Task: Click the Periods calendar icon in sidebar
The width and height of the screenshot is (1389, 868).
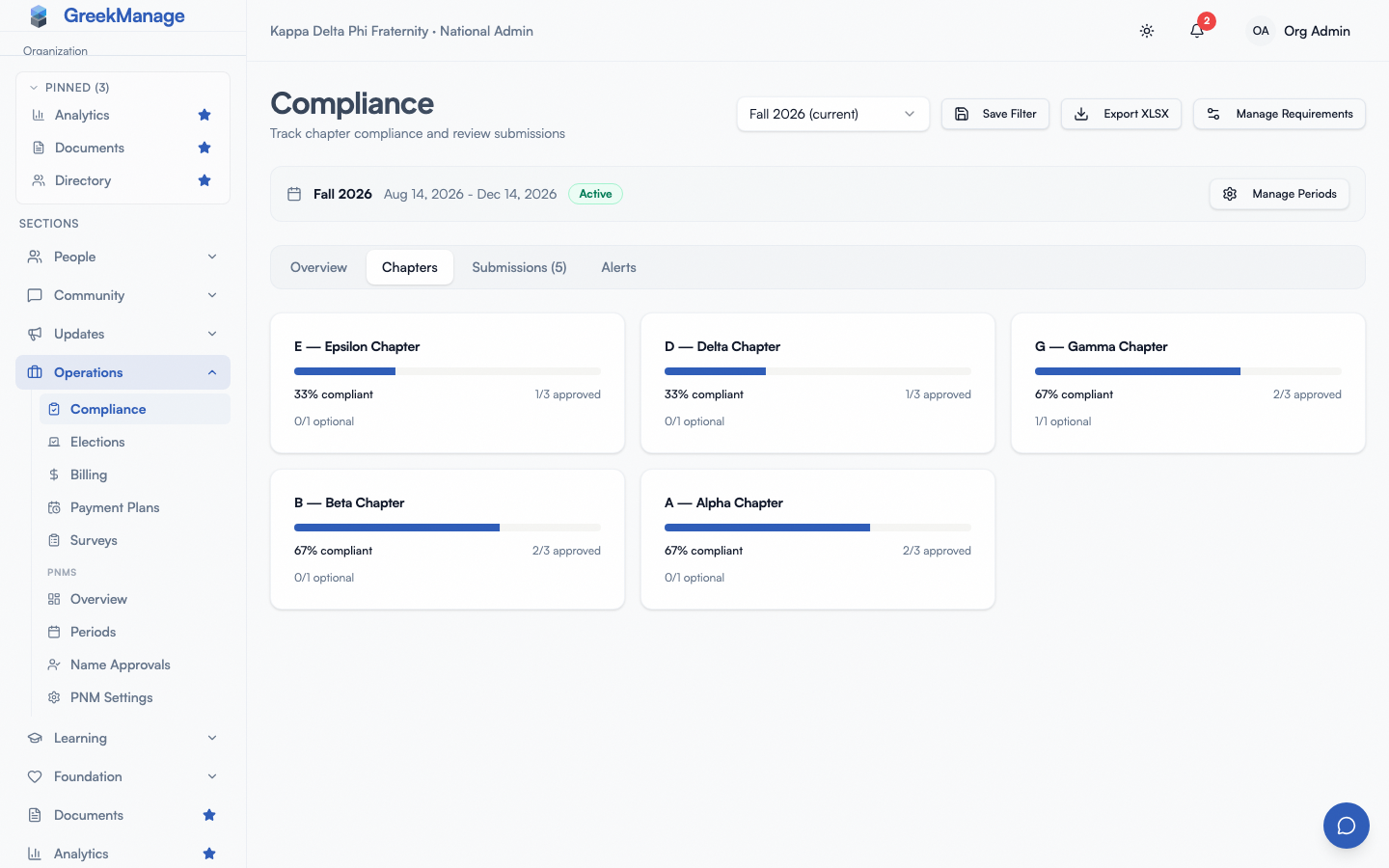Action: point(54,632)
